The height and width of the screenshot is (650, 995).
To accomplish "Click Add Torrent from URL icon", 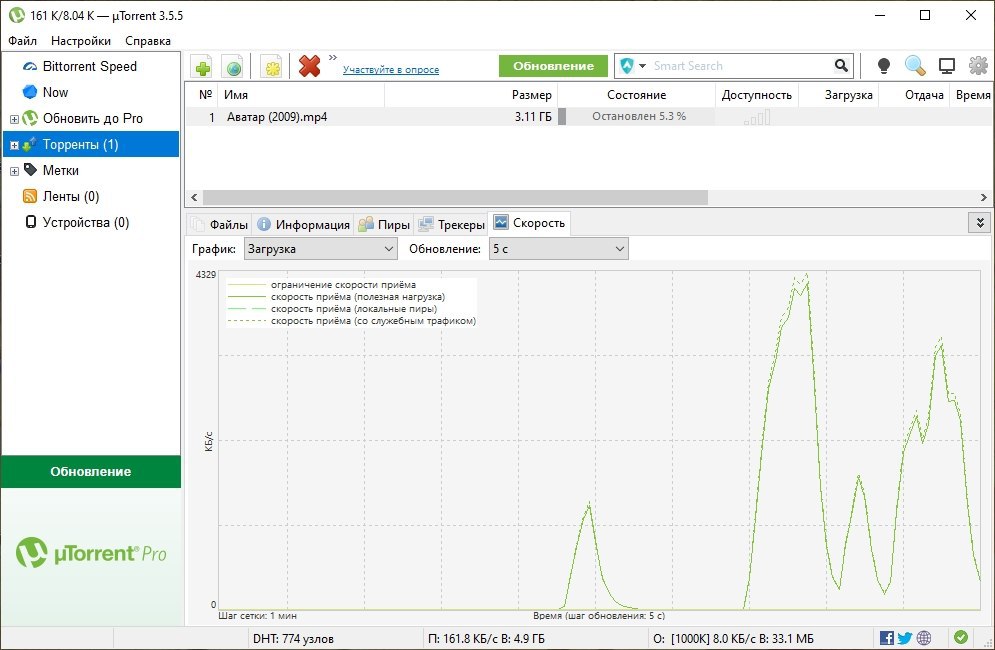I will [x=234, y=66].
